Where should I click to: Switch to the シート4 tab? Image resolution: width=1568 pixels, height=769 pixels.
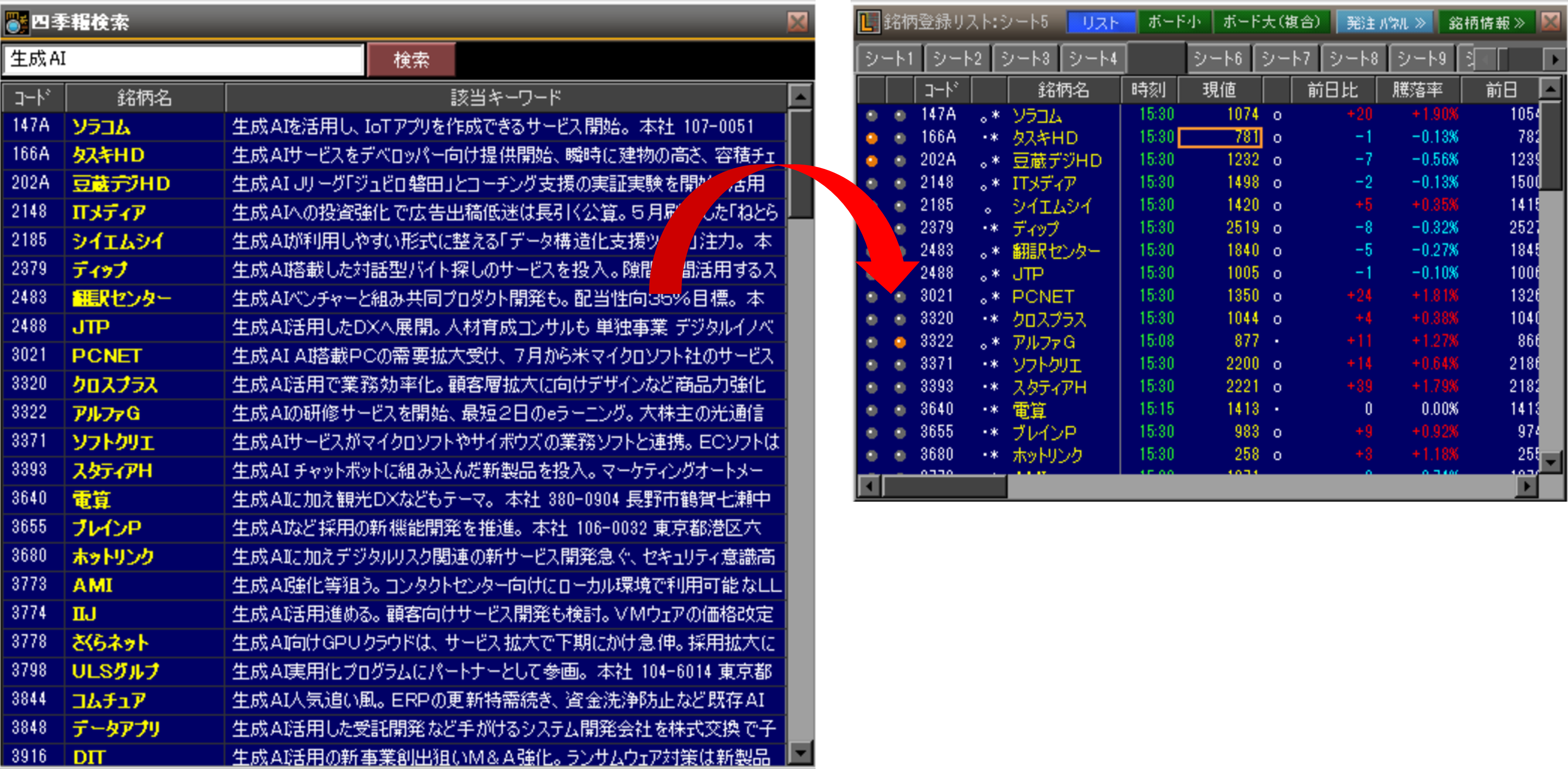(x=1093, y=59)
